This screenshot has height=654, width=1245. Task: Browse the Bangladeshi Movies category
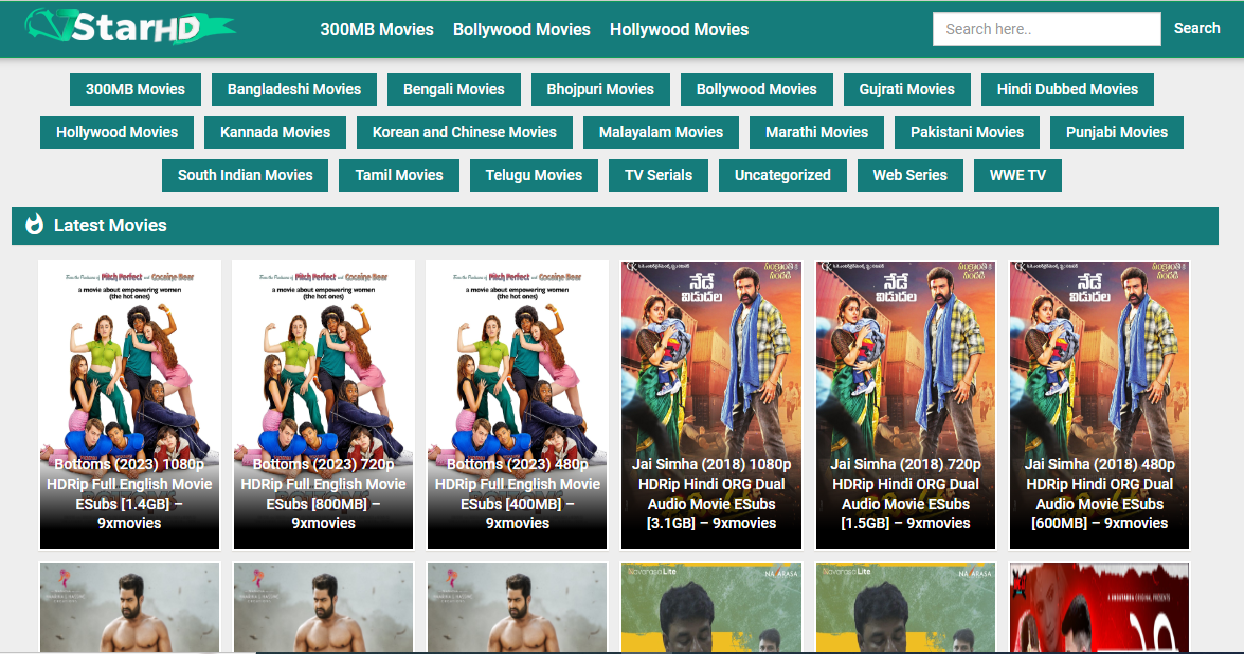tap(294, 89)
